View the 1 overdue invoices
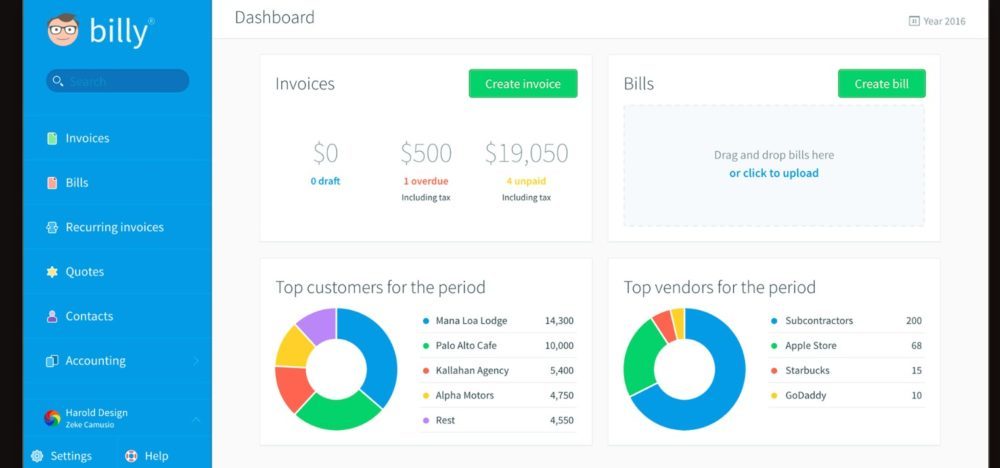This screenshot has width=1000, height=468. pyautogui.click(x=426, y=181)
